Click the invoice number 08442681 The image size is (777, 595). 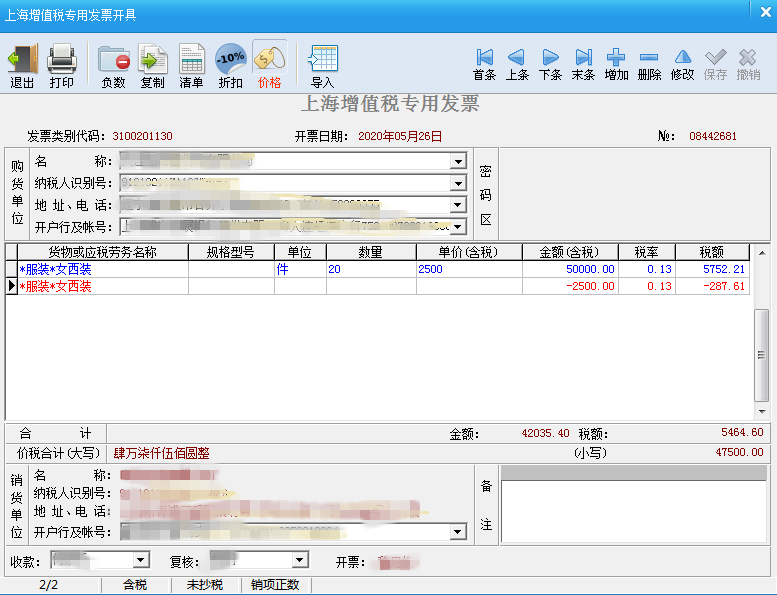coord(713,136)
